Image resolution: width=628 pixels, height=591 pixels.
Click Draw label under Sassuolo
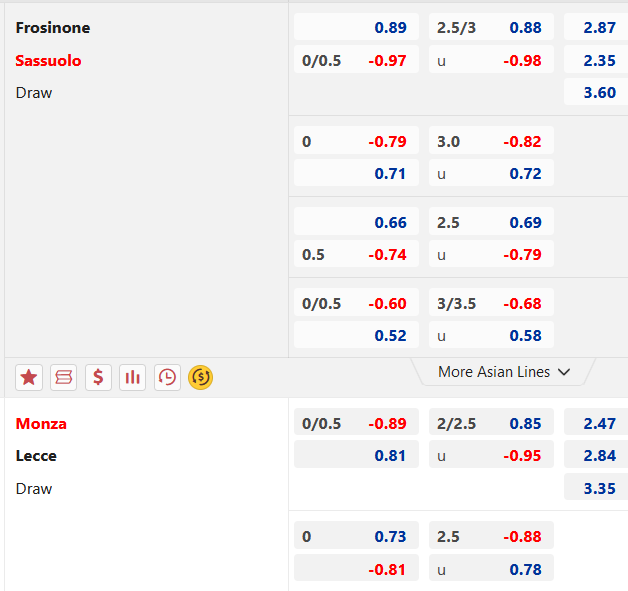(x=34, y=93)
